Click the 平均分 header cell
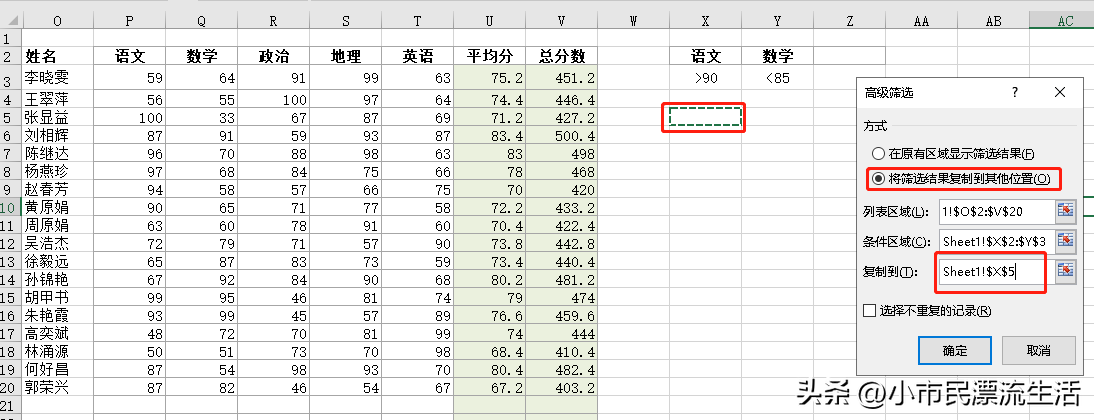The width and height of the screenshot is (1094, 420). [489, 56]
